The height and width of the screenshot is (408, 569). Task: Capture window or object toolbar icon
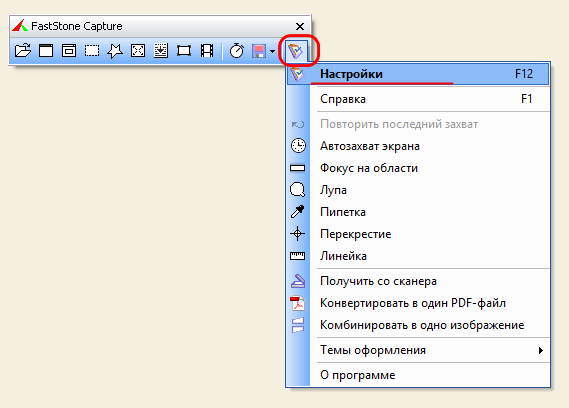69,50
